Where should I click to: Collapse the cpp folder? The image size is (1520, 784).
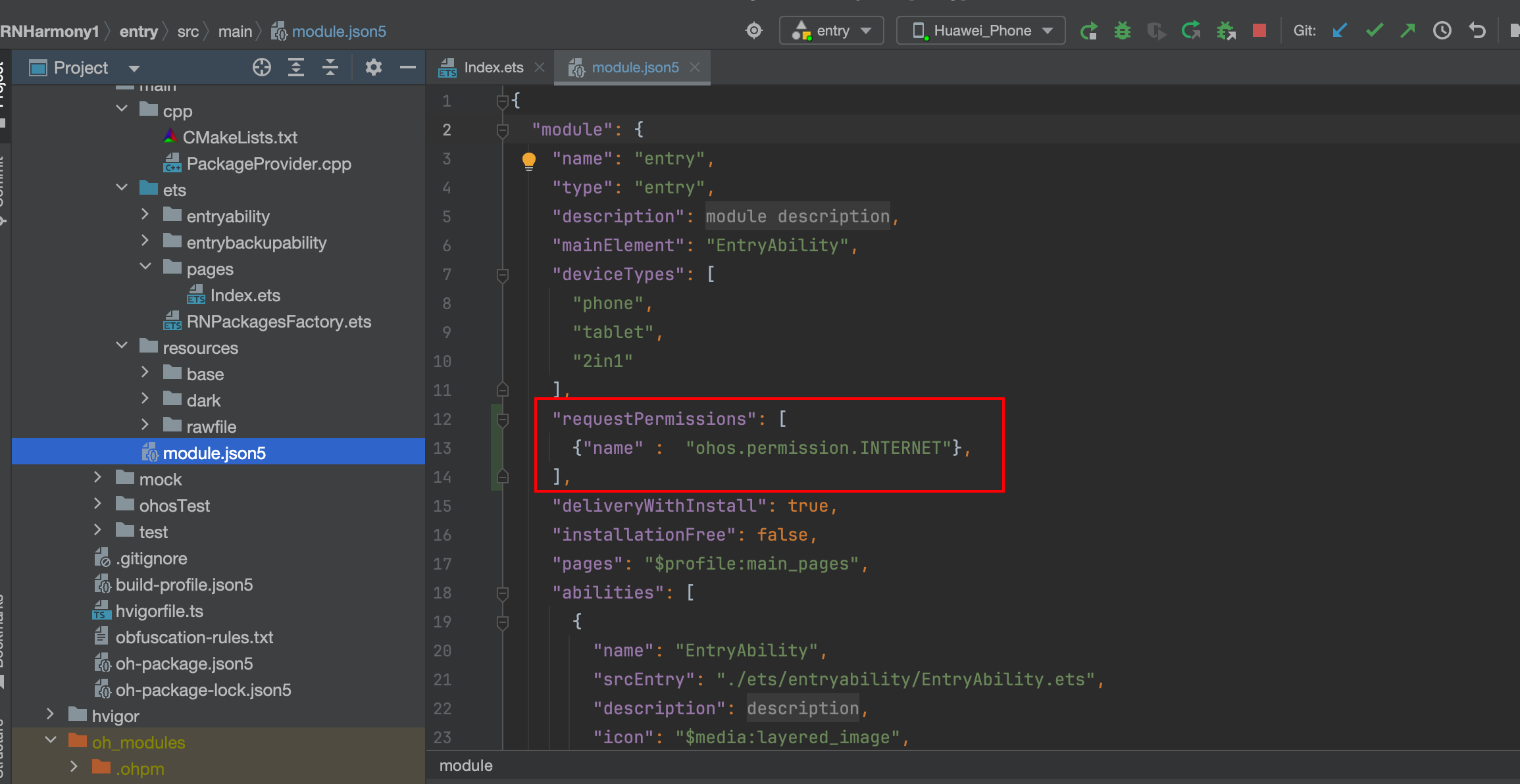pyautogui.click(x=122, y=109)
